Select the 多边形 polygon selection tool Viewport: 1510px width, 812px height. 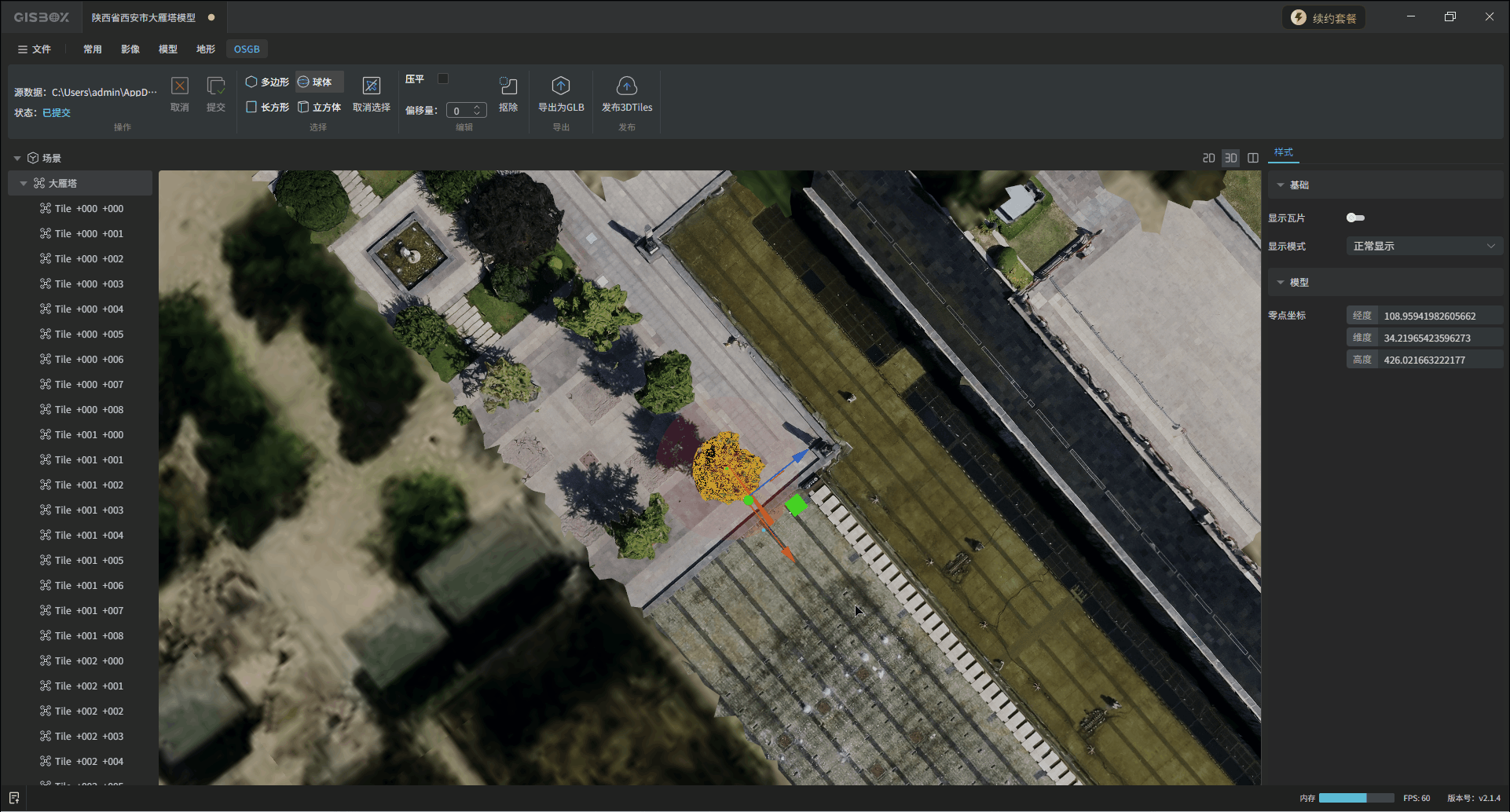[267, 82]
